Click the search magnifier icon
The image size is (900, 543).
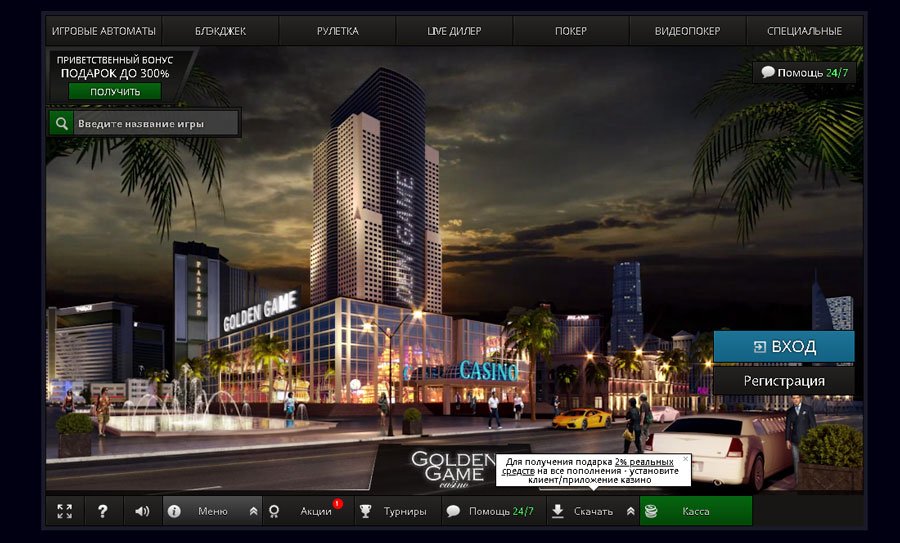tap(62, 123)
